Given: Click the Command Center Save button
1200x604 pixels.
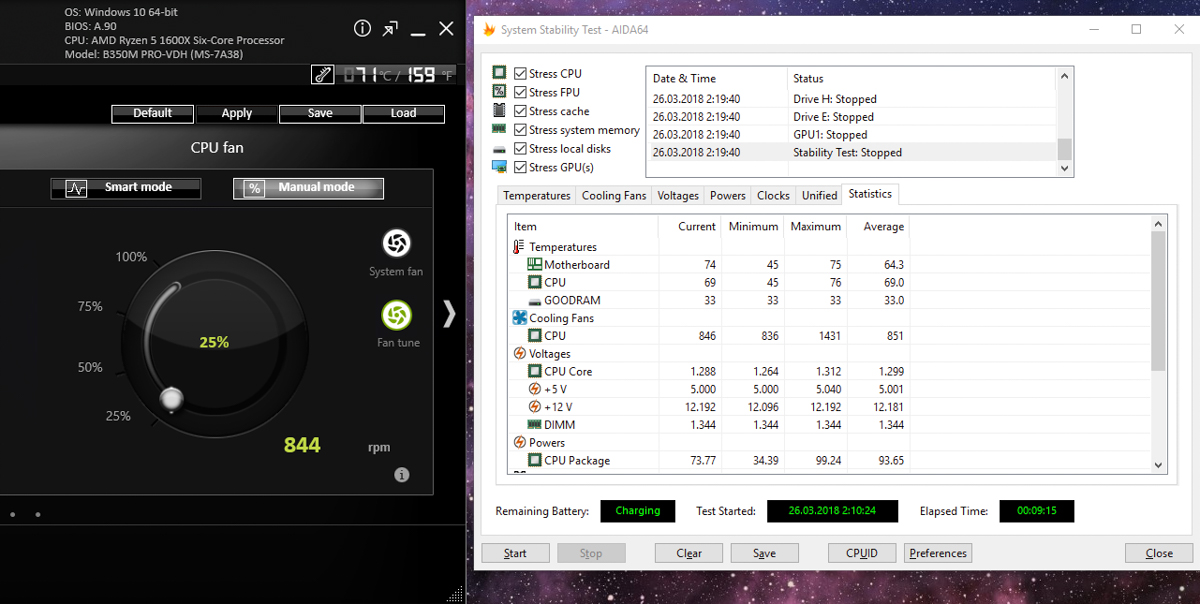Looking at the screenshot, I should [x=320, y=114].
